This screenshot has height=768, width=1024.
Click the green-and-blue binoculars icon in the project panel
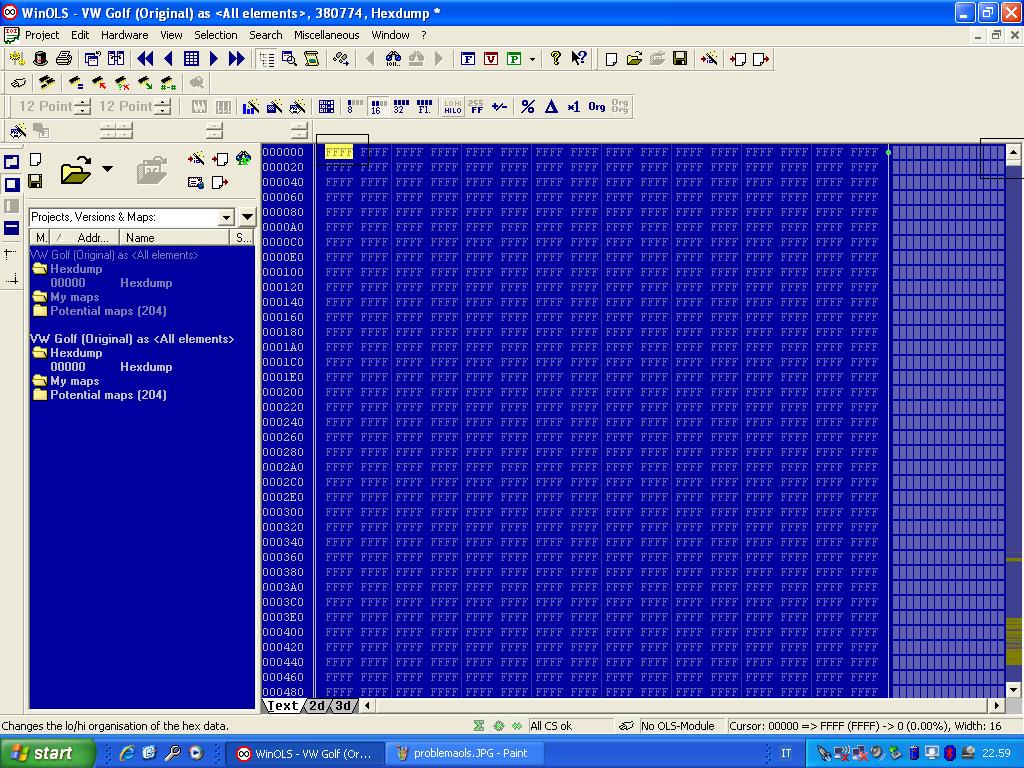[243, 159]
